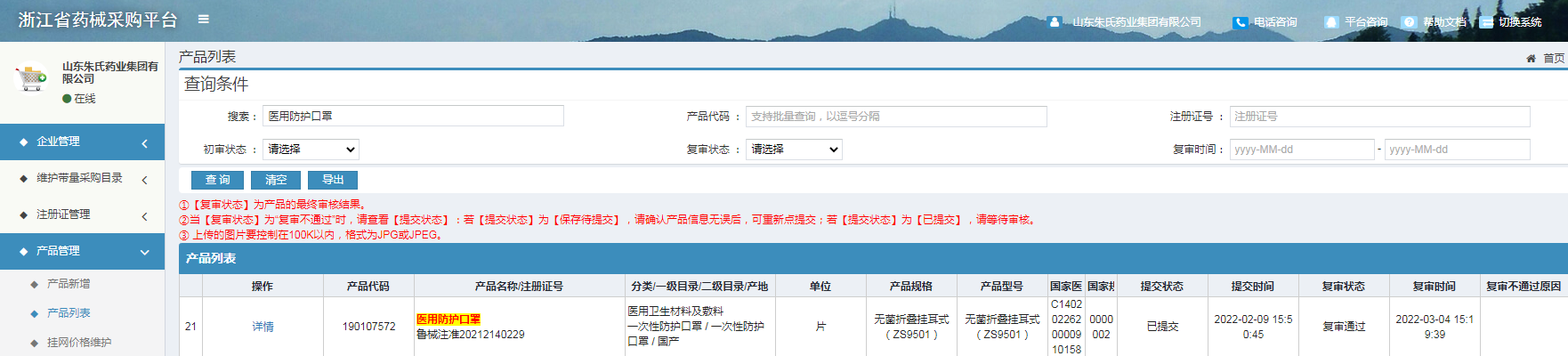Expand the 企业管理 sidebar menu
The height and width of the screenshot is (356, 1568).
click(x=82, y=142)
